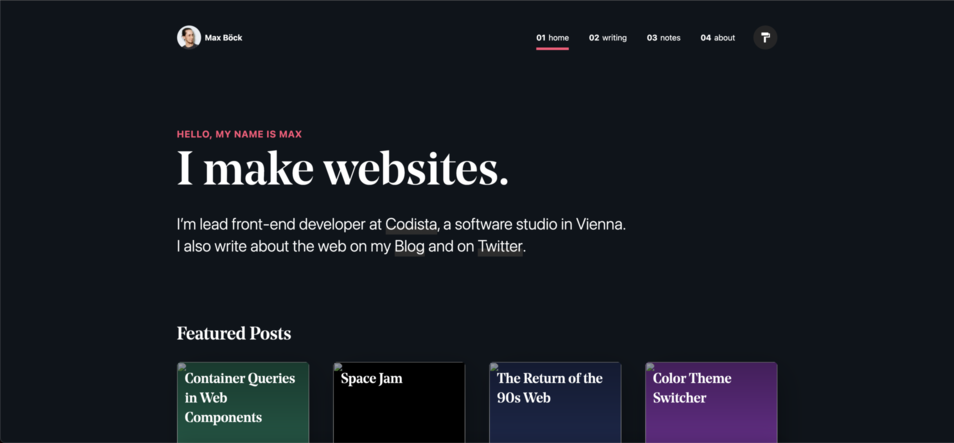Viewport: 954px width, 443px height.
Task: Click the Max Böck site name
Action: (x=223, y=38)
